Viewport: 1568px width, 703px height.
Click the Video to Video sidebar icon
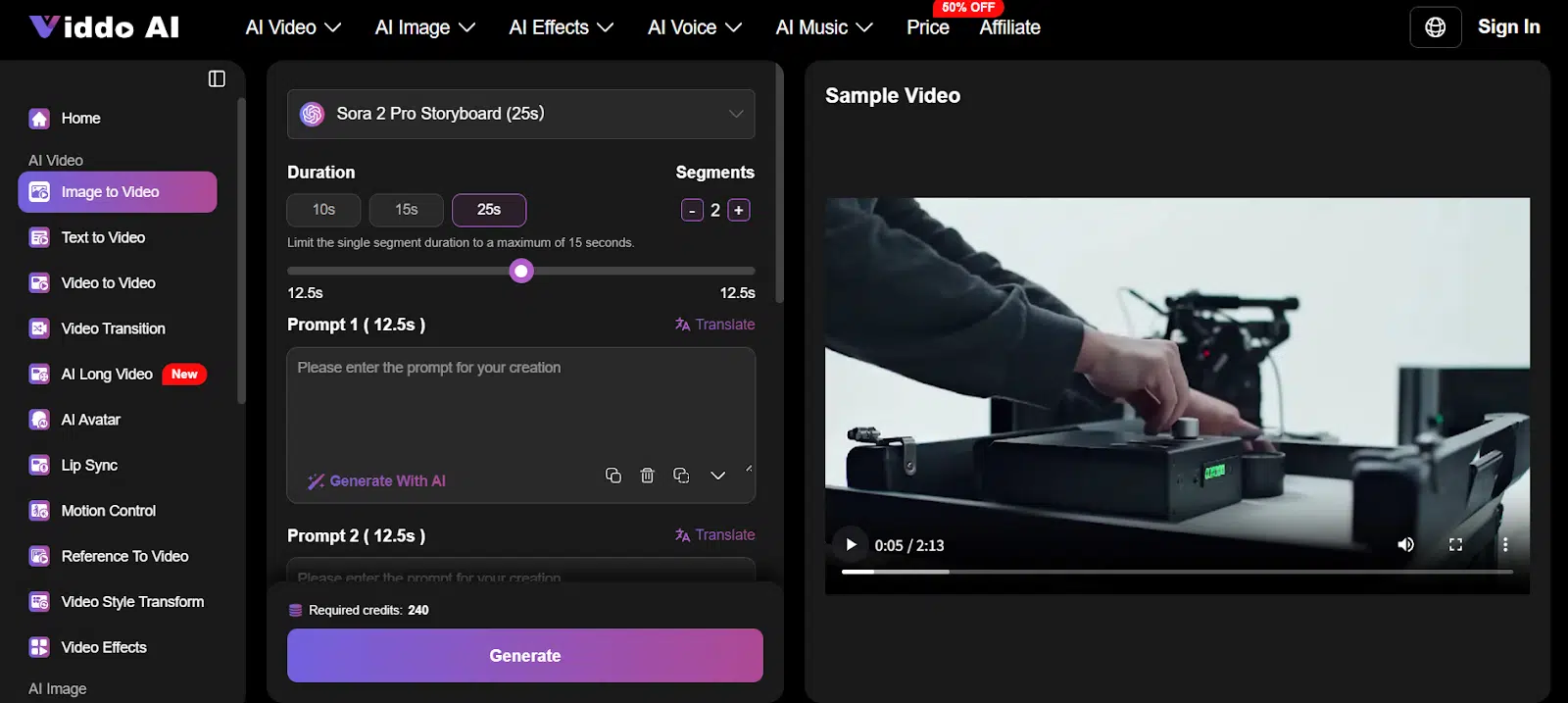coord(39,283)
